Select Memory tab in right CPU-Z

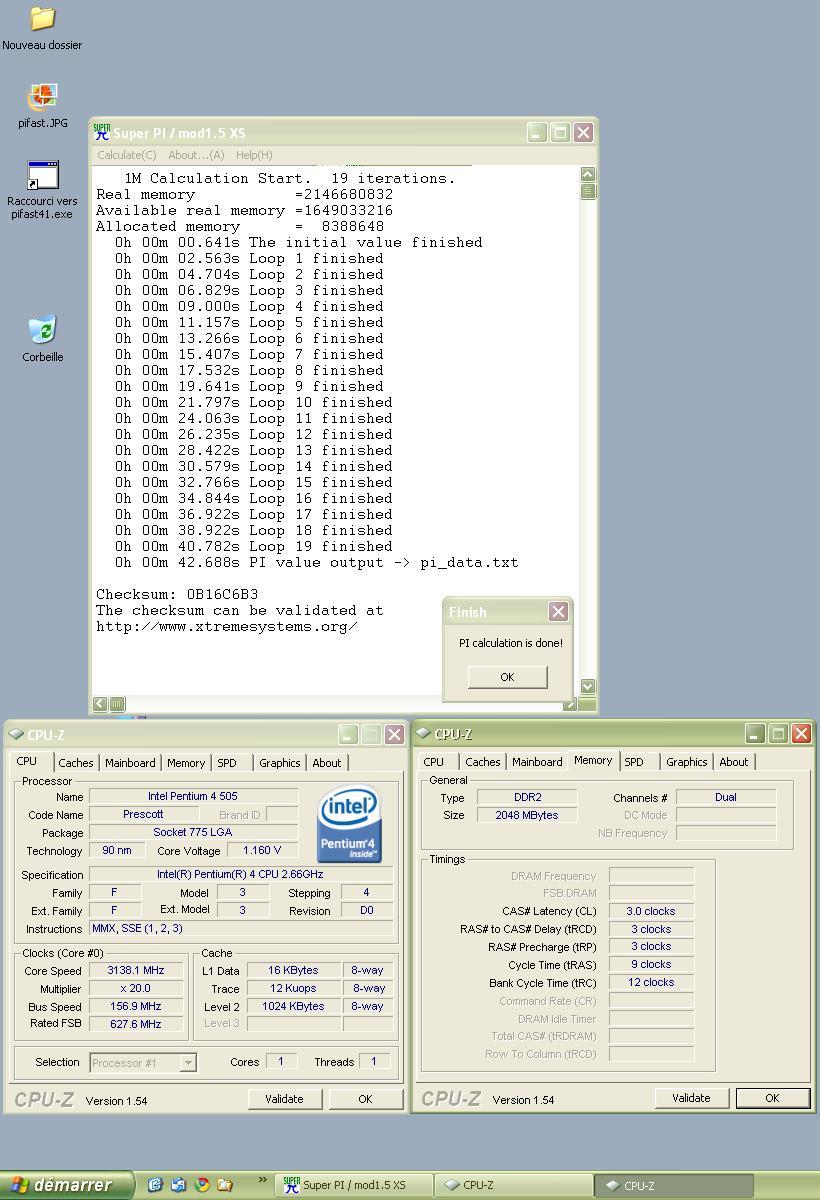[593, 760]
